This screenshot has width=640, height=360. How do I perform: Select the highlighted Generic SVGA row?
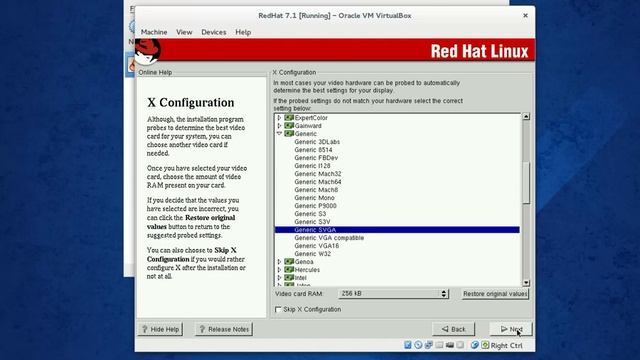point(397,230)
